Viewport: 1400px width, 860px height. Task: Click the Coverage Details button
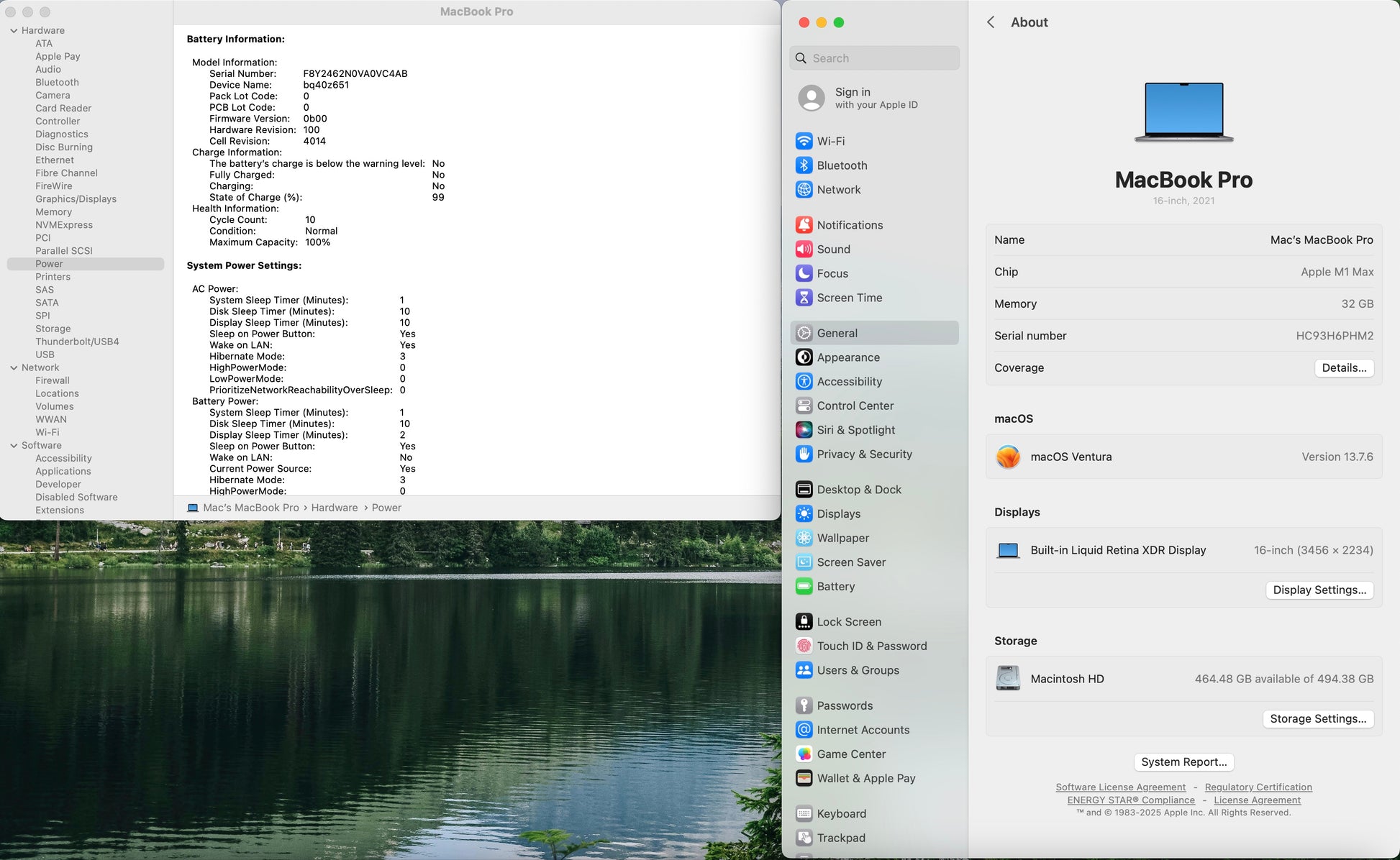tap(1343, 367)
